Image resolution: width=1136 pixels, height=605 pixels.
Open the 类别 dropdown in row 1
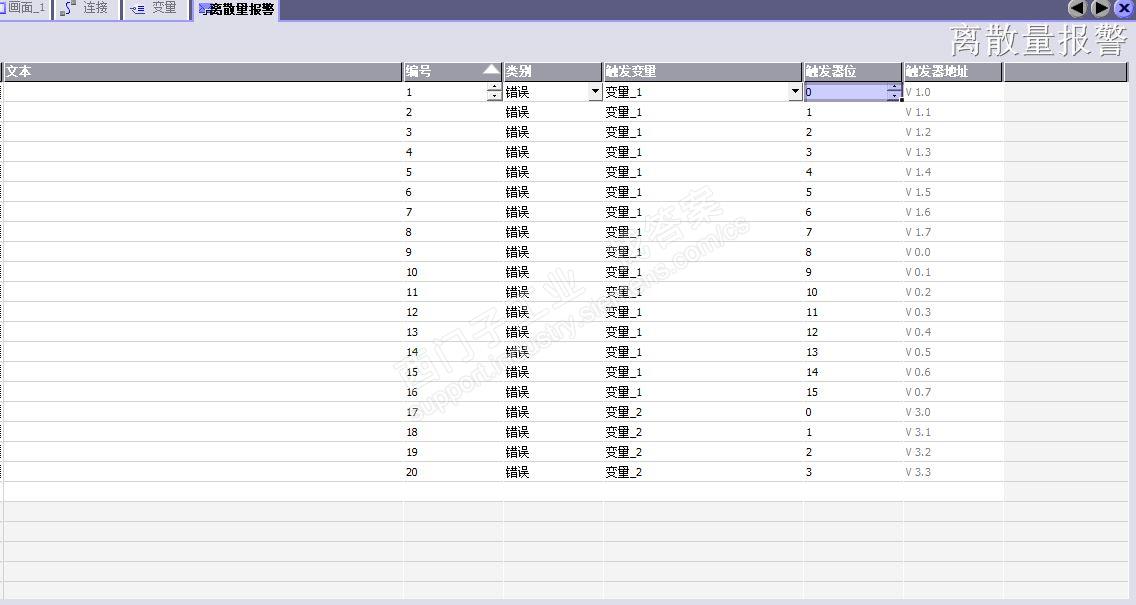pos(595,92)
